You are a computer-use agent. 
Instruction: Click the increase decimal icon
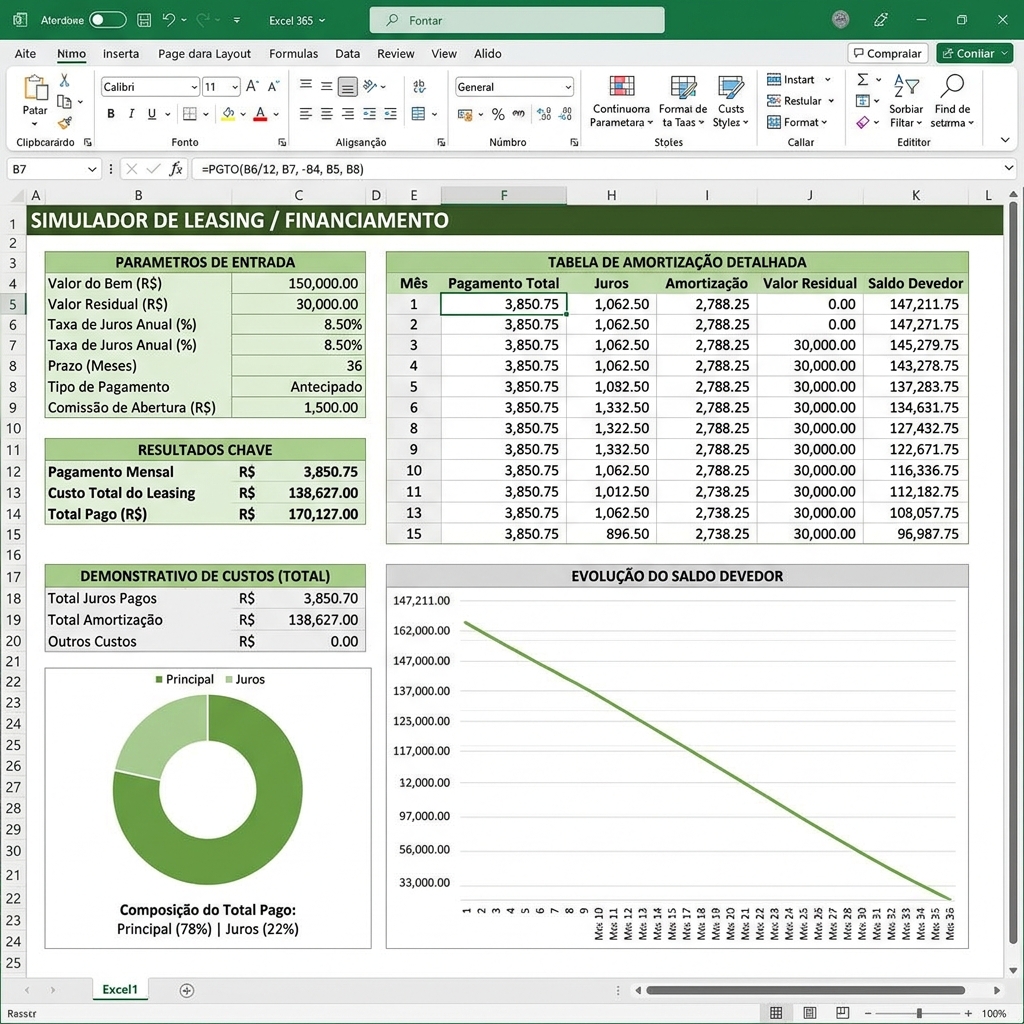pyautogui.click(x=544, y=114)
